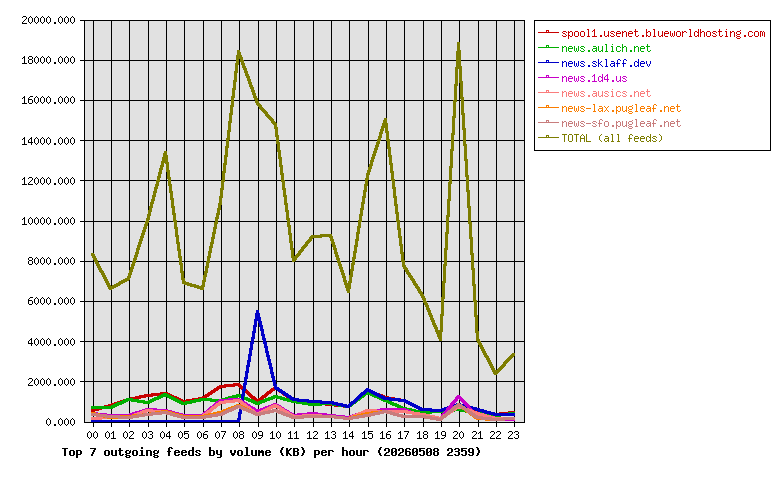Click the olive line marker for TOTAL
Screen dimensions: 780x480
(548, 137)
